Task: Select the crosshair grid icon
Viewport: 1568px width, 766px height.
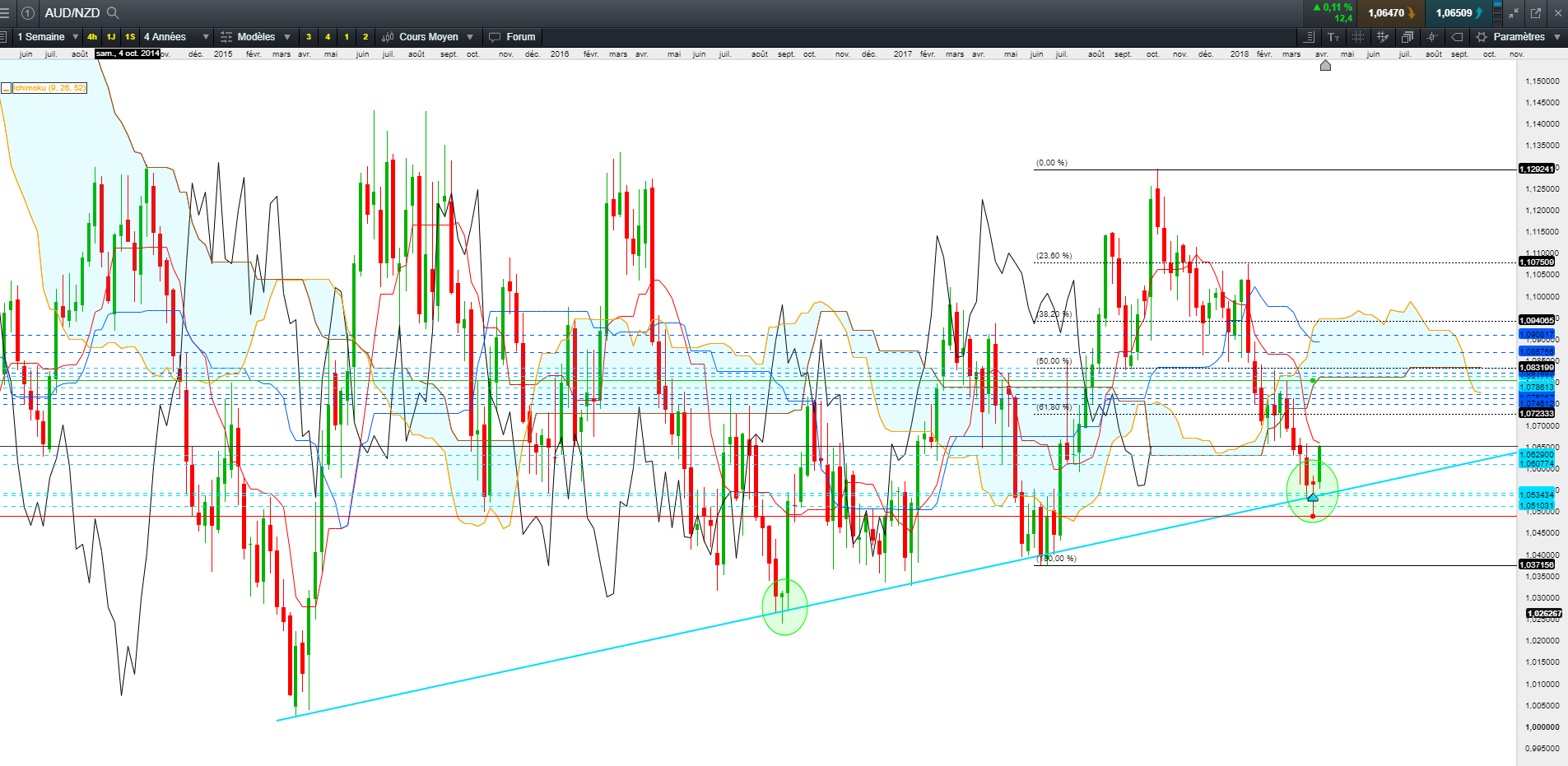Action: [1358, 37]
